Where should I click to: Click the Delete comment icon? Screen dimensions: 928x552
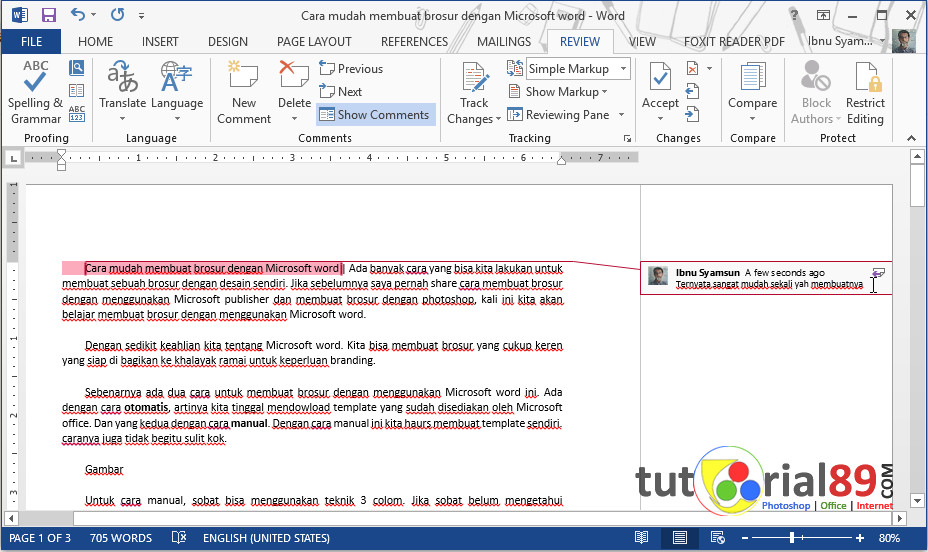[294, 75]
